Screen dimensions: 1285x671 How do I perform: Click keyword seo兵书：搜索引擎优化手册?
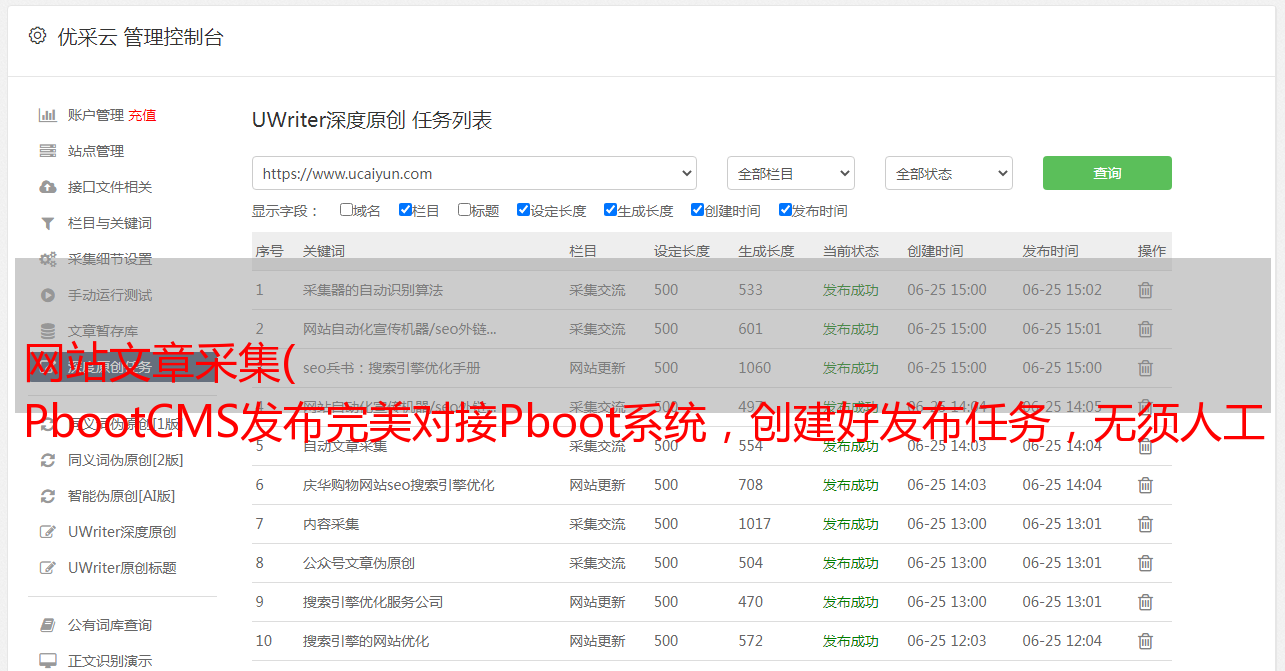point(392,368)
